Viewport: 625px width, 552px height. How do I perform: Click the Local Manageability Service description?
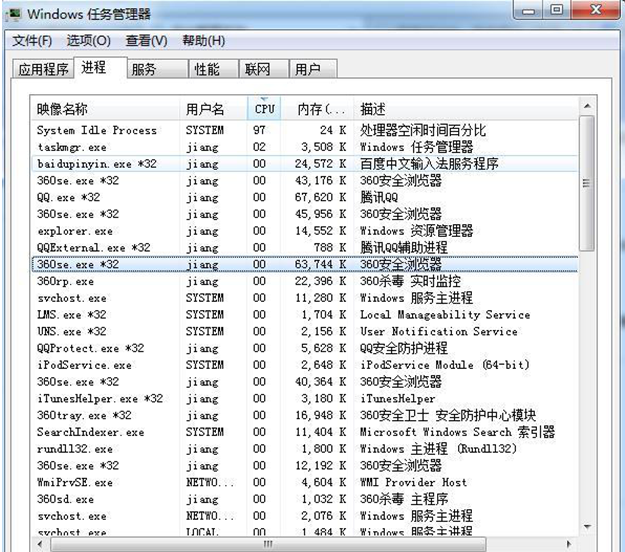point(445,315)
